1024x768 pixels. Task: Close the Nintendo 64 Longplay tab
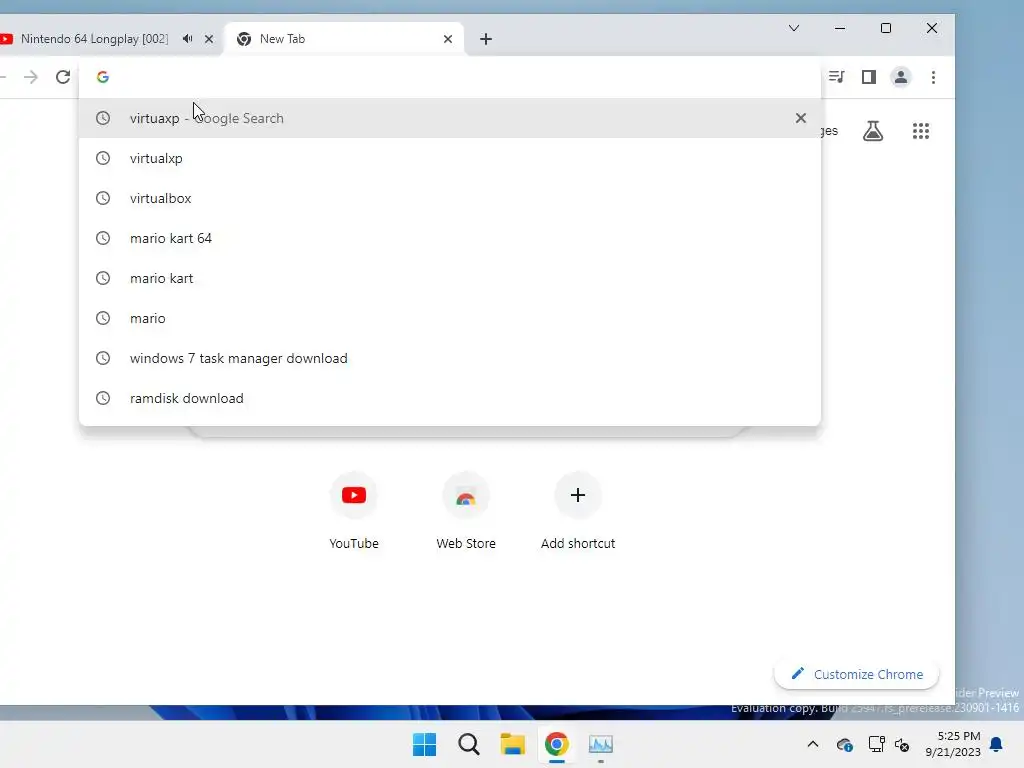[x=209, y=39]
